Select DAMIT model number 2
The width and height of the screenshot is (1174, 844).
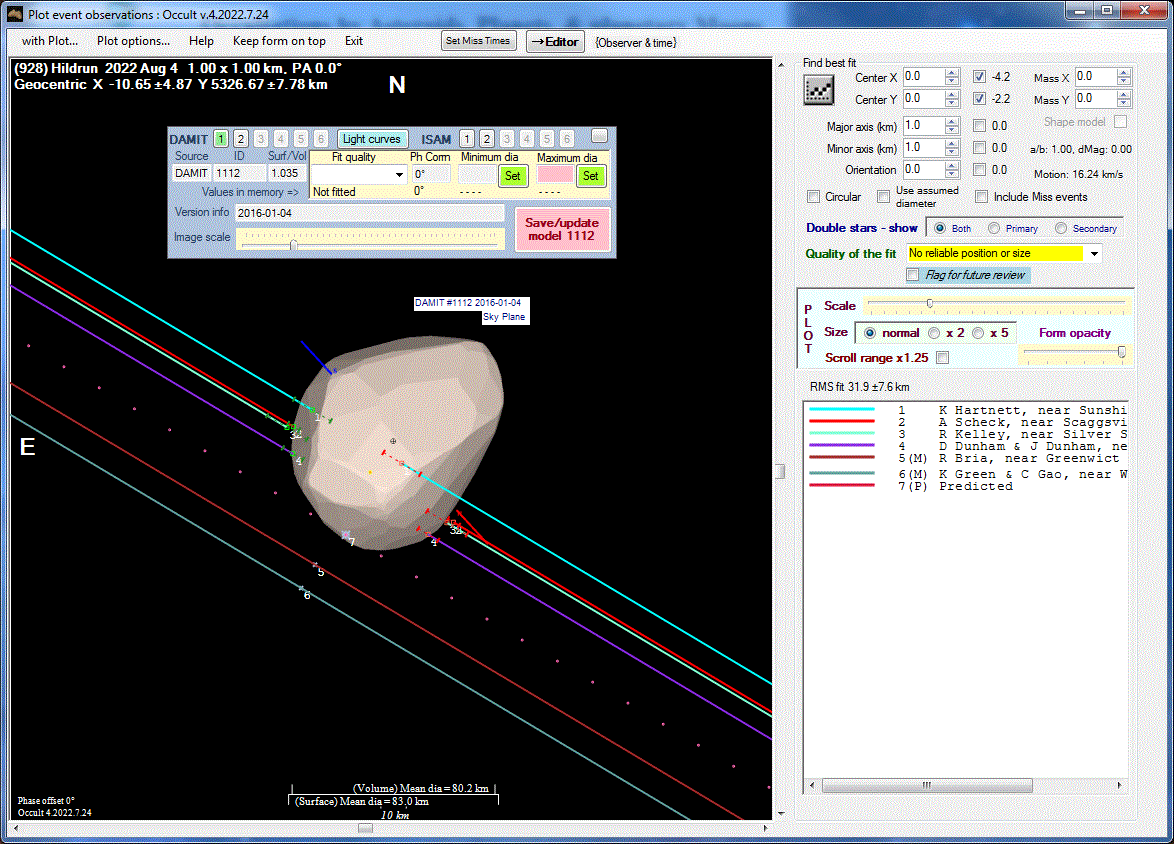(241, 139)
